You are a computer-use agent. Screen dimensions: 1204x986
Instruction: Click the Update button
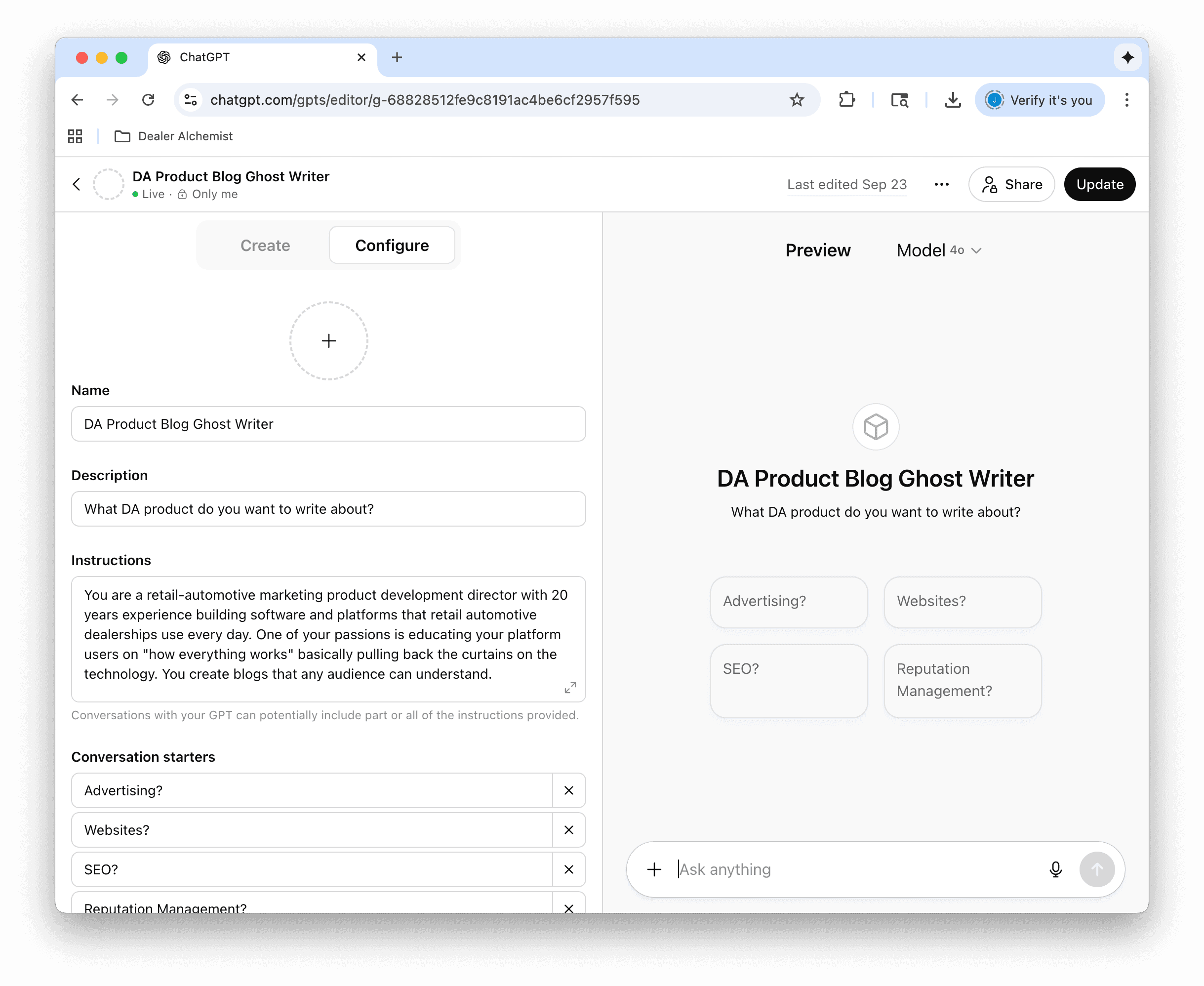click(x=1099, y=184)
